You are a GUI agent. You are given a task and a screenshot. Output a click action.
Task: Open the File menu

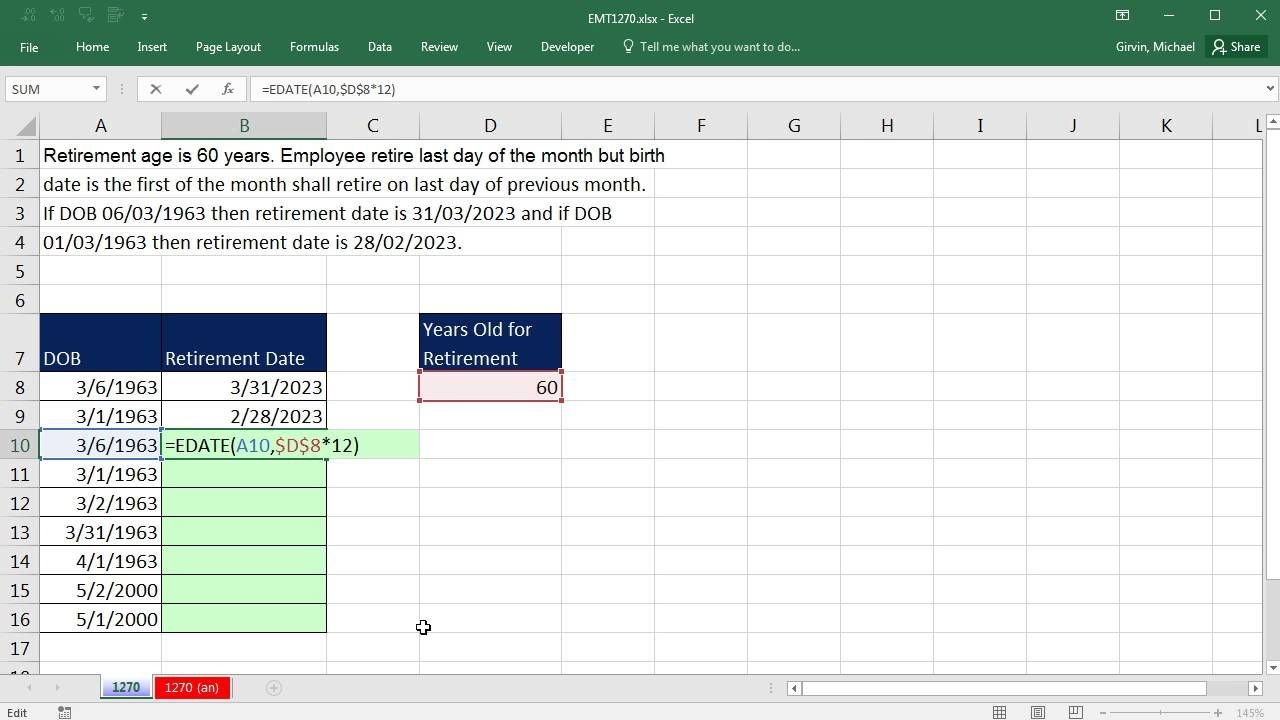point(29,47)
